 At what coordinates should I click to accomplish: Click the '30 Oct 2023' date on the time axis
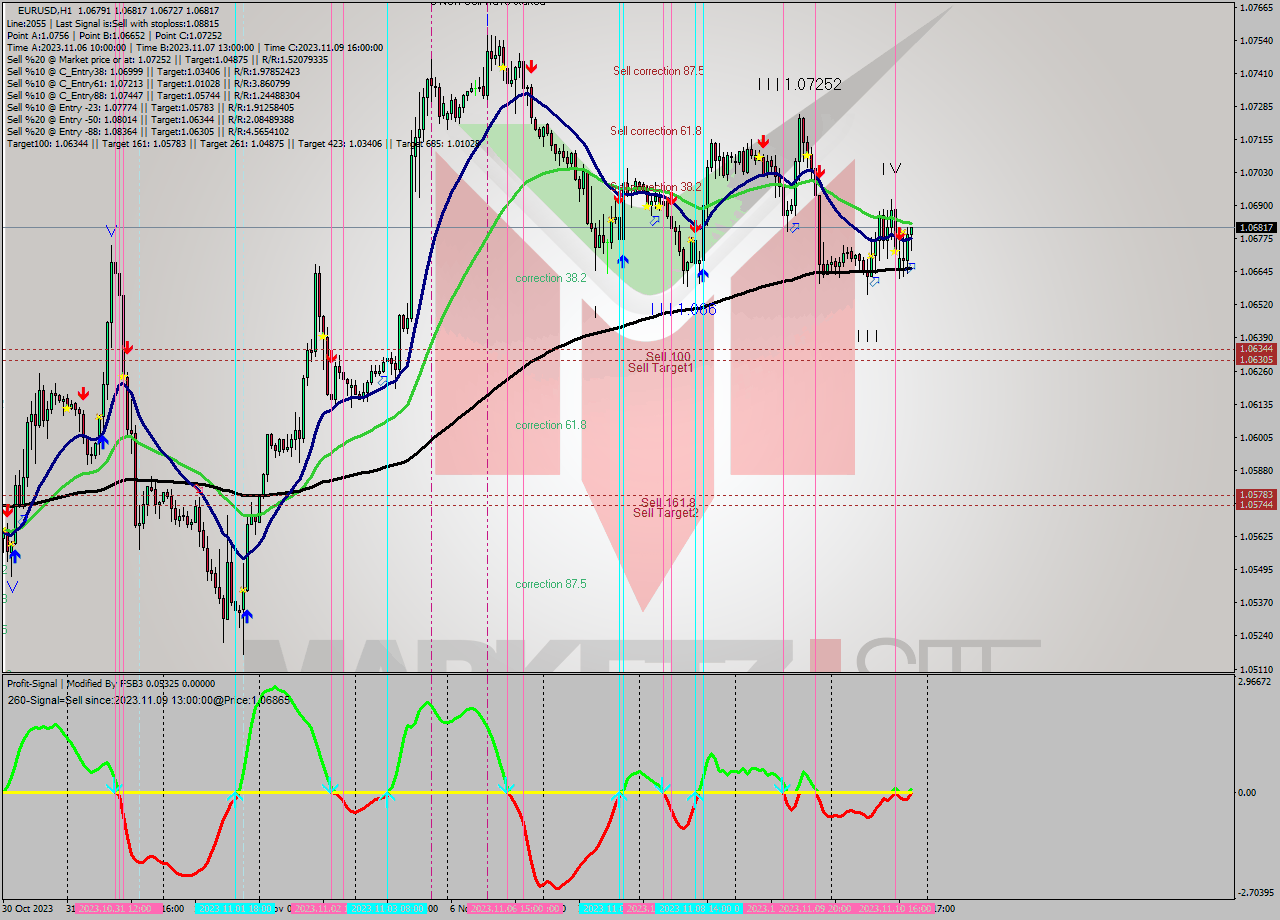click(29, 909)
